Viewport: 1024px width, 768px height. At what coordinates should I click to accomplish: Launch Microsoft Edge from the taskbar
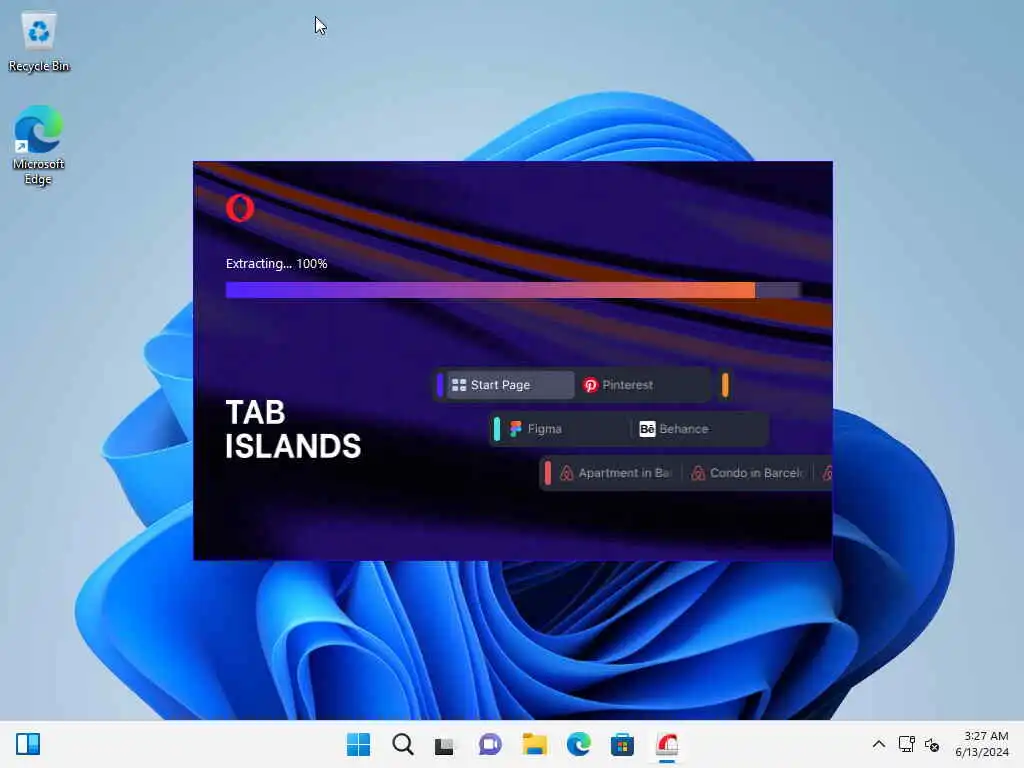[579, 744]
